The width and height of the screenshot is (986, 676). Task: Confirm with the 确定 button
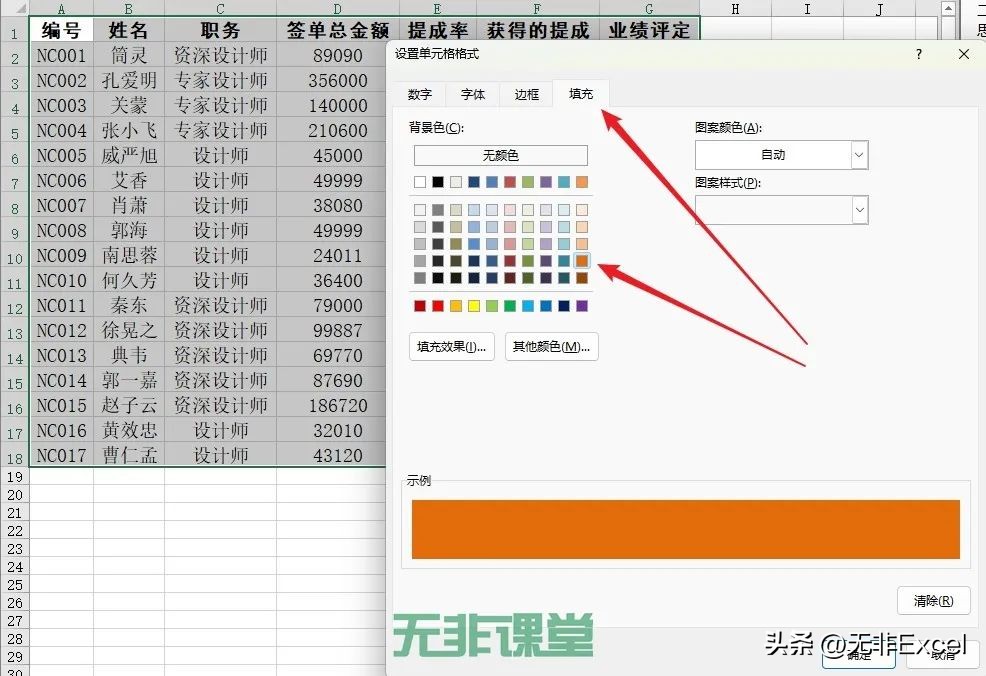[x=858, y=655]
